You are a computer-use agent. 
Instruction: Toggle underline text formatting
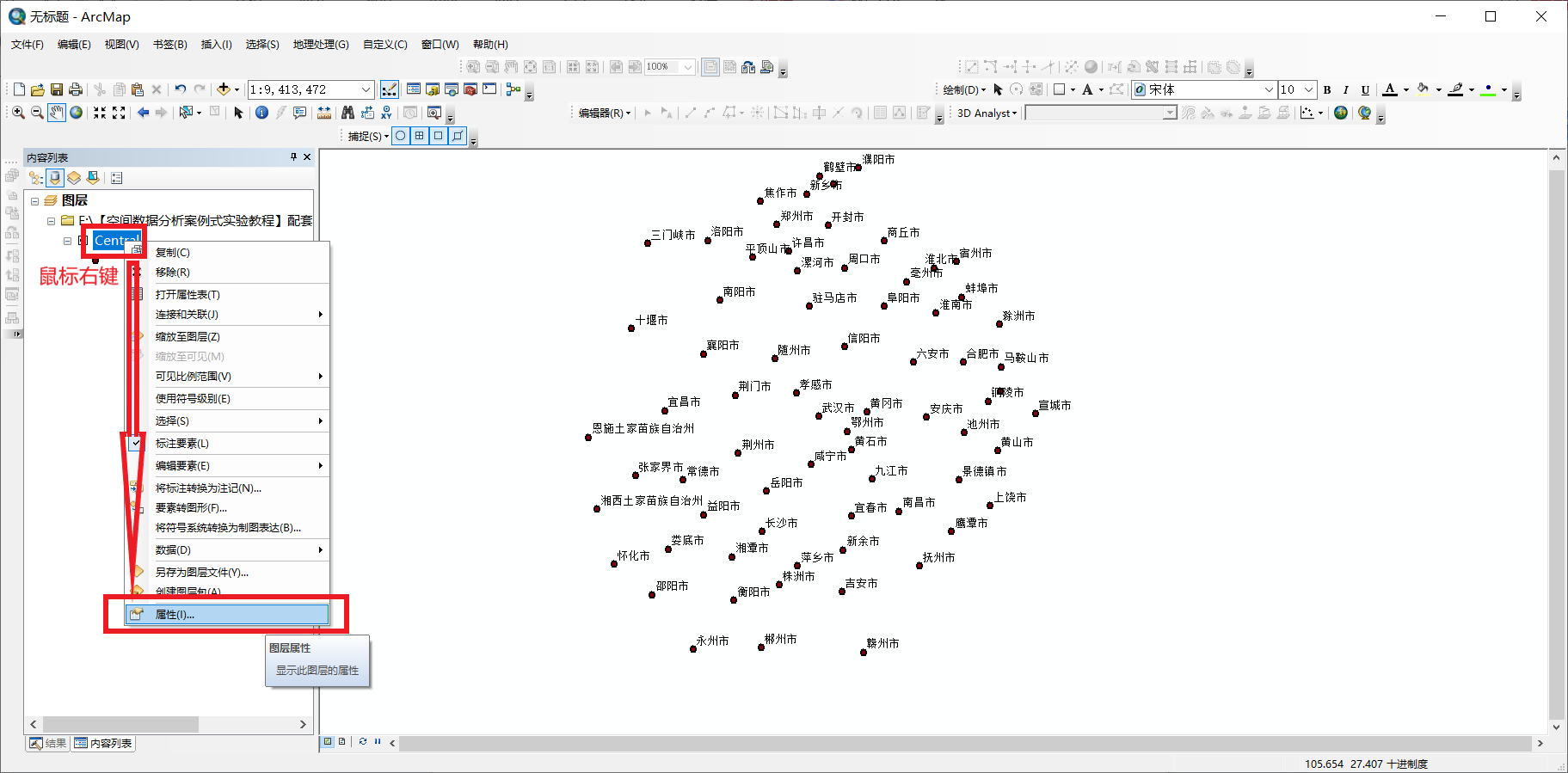1365,90
